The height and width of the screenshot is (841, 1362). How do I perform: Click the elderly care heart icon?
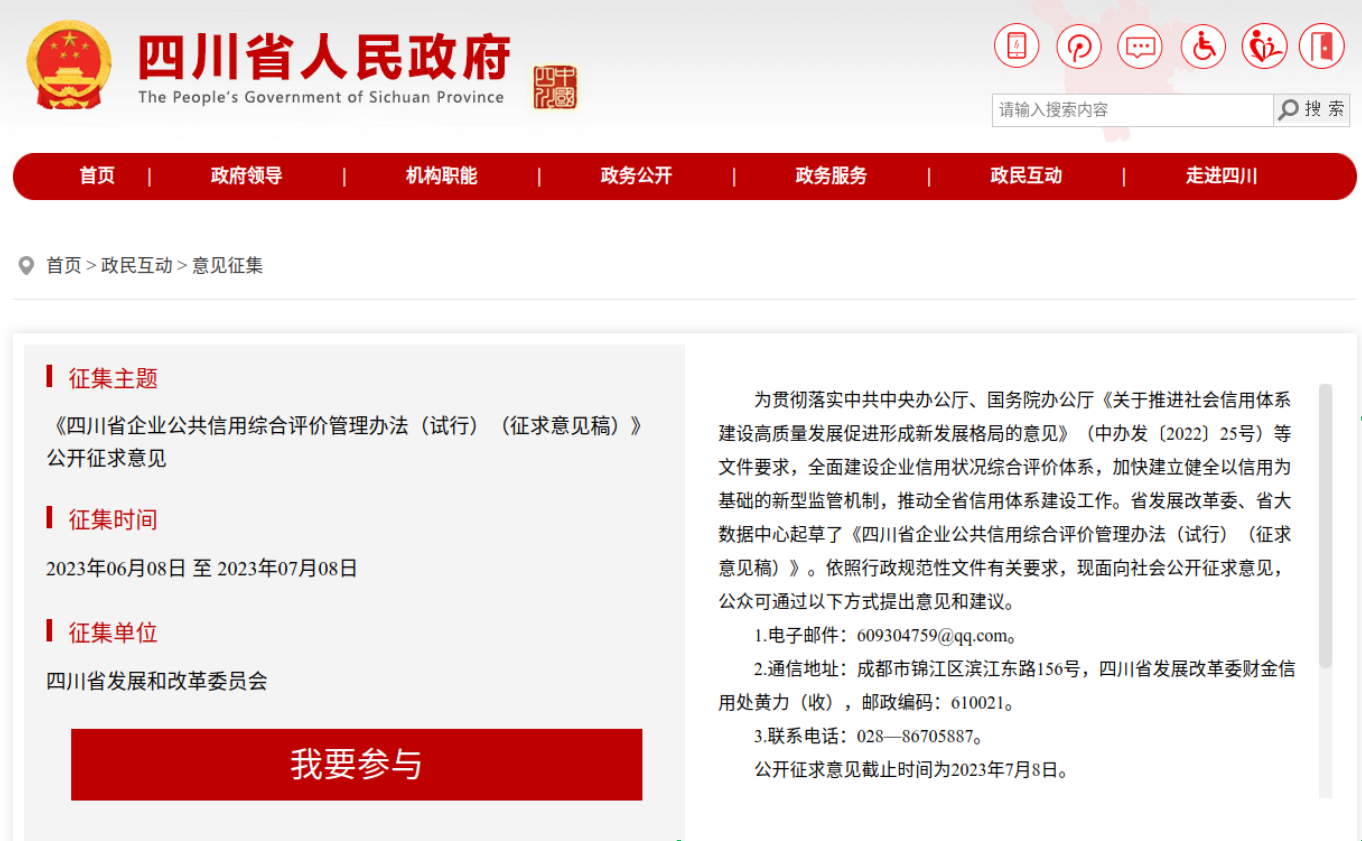(x=1264, y=47)
